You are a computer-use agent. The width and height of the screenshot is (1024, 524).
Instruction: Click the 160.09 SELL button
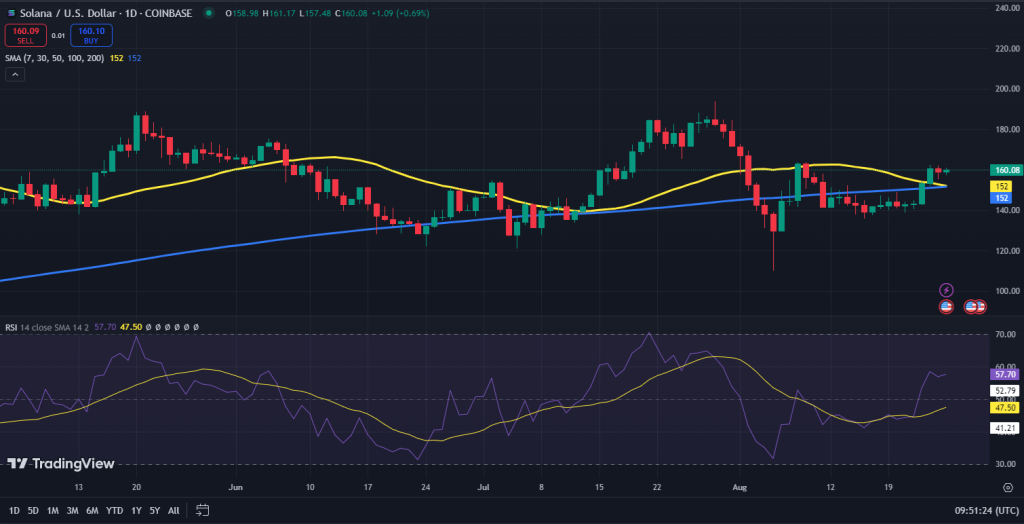[25, 35]
